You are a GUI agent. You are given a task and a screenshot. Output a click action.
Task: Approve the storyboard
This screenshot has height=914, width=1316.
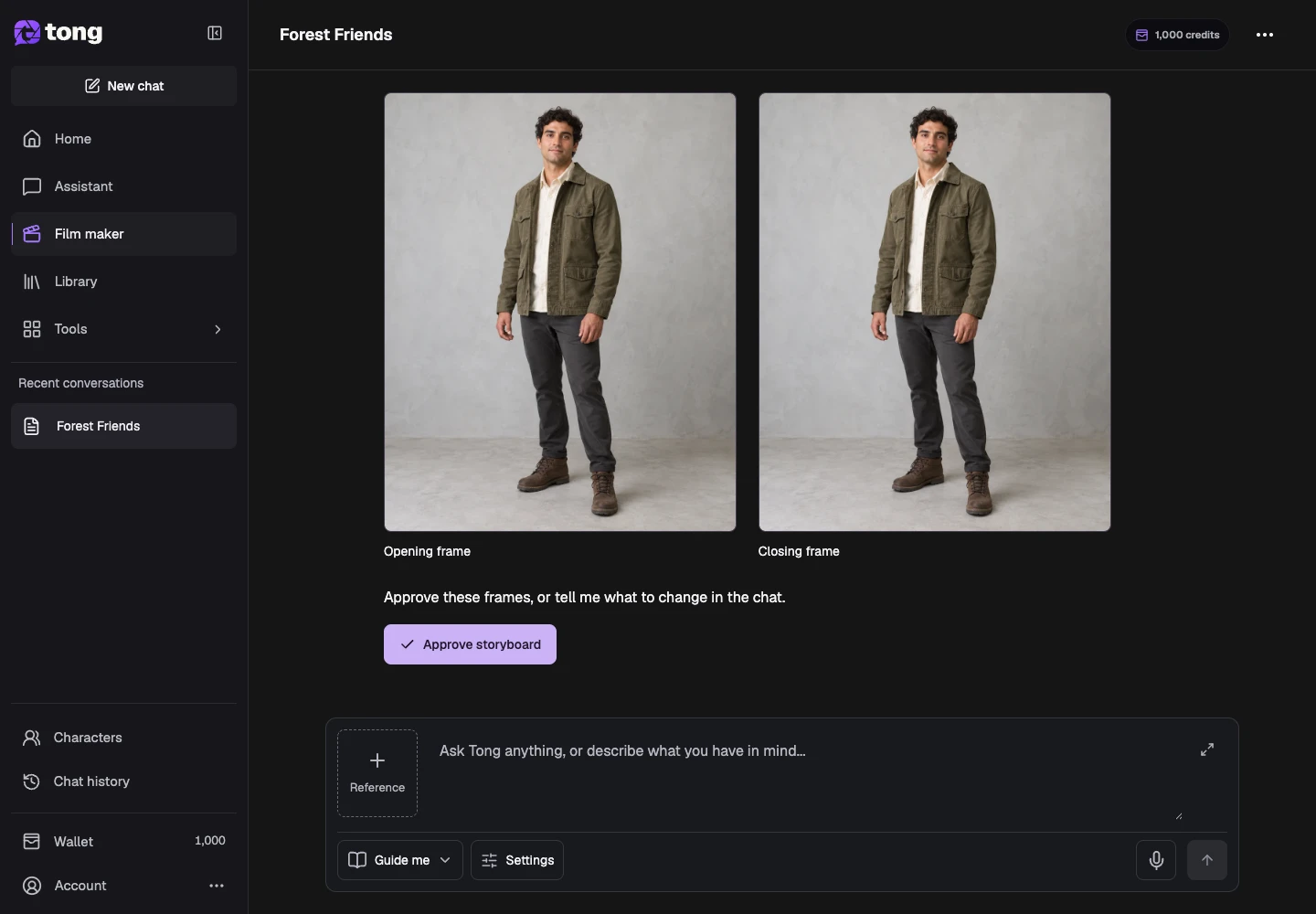coord(470,644)
